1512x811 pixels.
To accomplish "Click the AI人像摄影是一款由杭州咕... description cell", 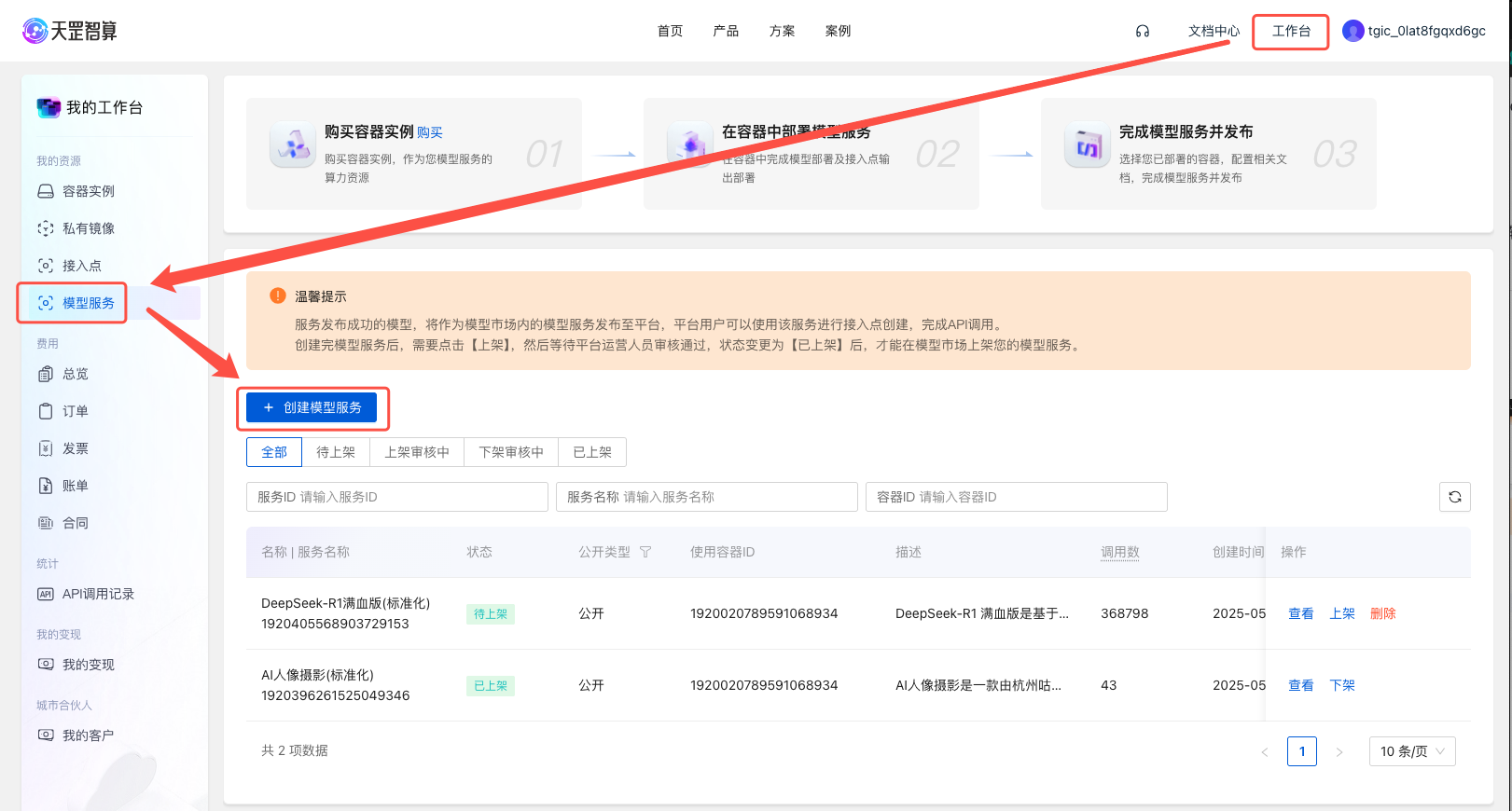I will [x=978, y=685].
